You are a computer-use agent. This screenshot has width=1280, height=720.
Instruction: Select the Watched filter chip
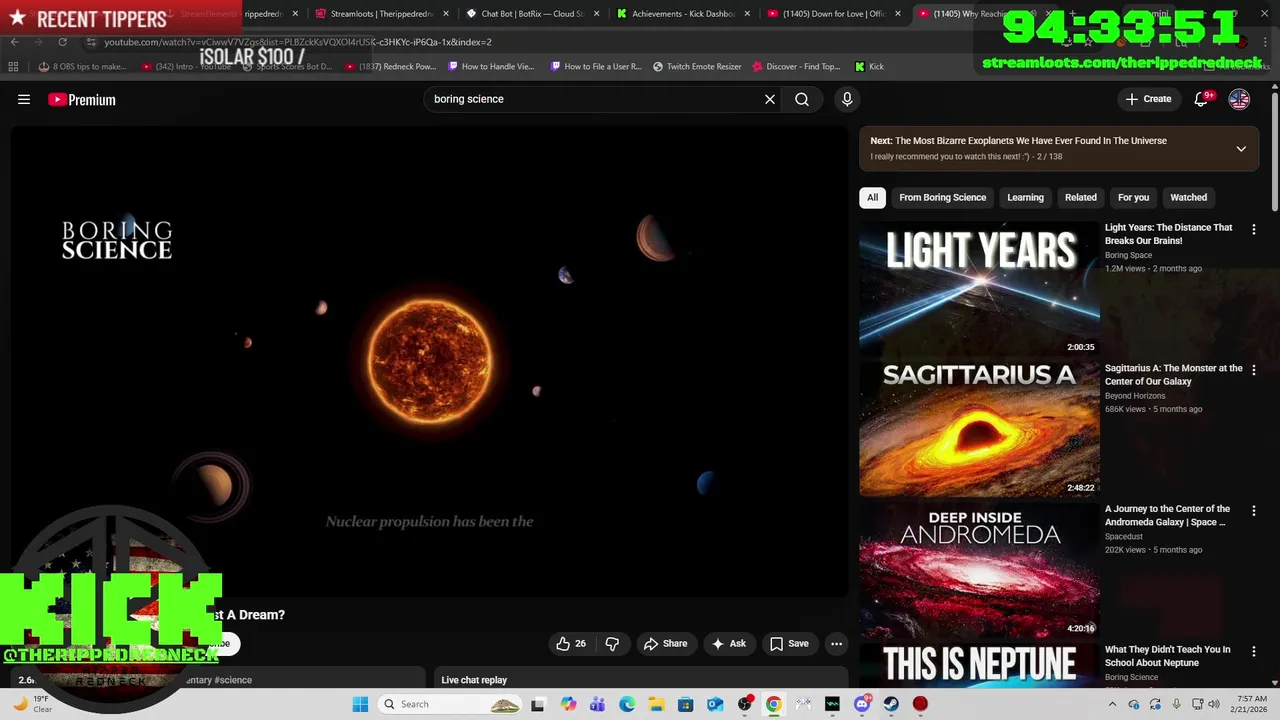tap(1189, 197)
